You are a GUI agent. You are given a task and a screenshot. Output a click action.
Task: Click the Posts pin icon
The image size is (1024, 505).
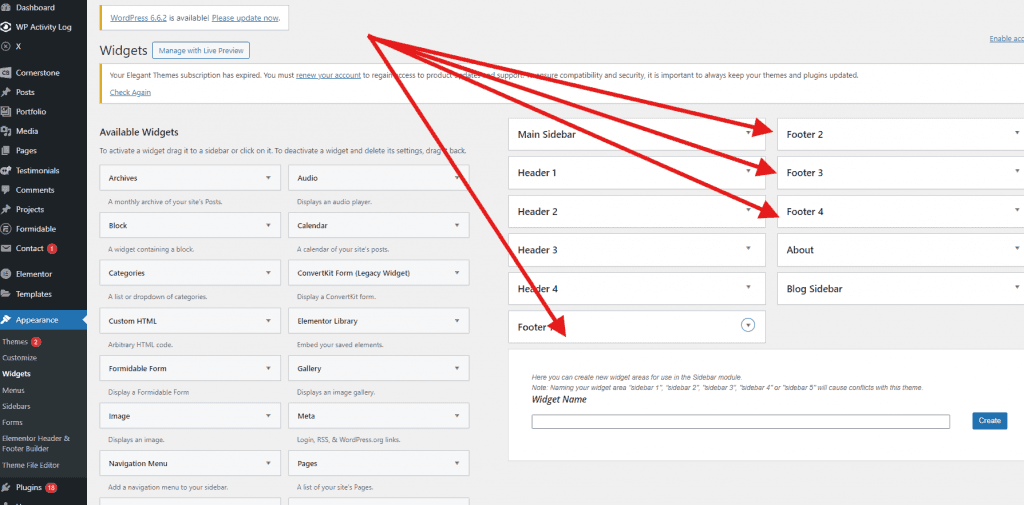tap(6, 93)
